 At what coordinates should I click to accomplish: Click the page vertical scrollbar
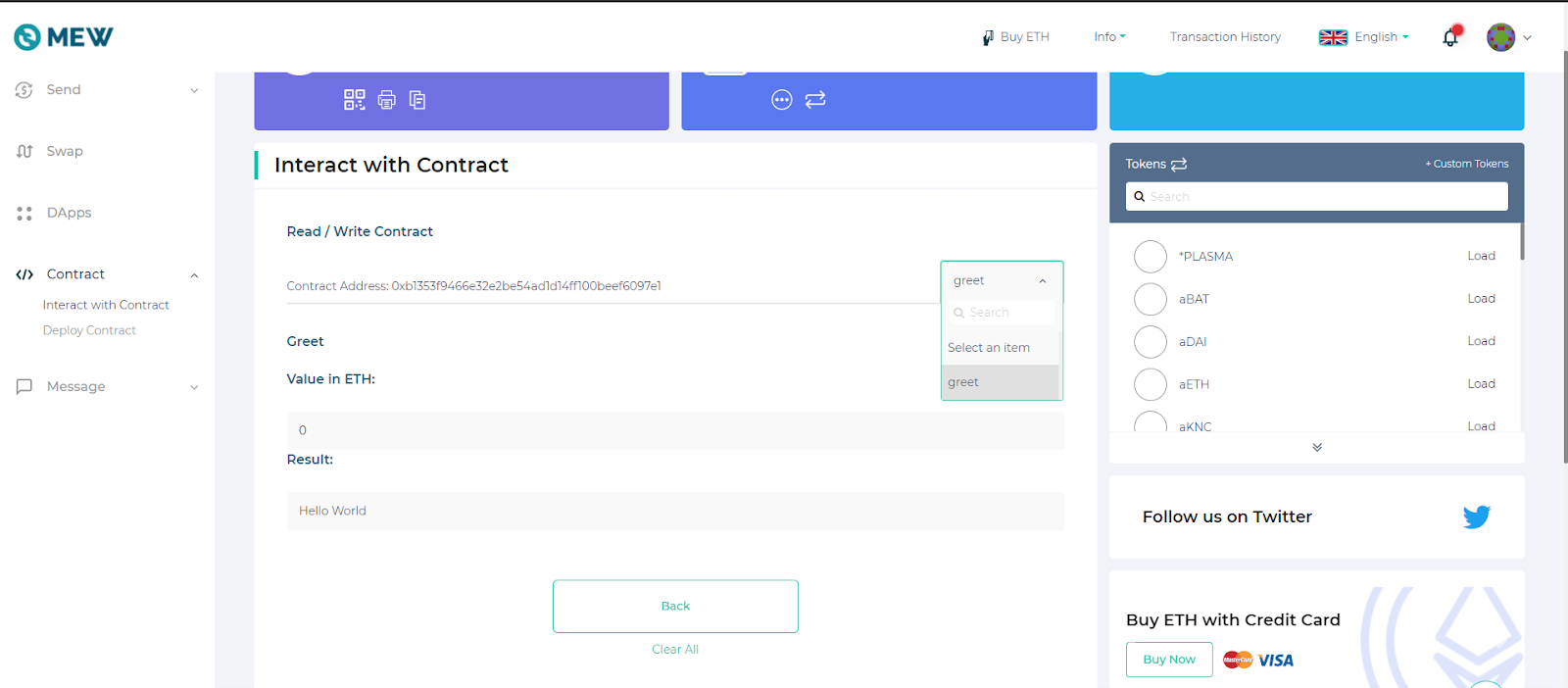click(x=1564, y=255)
